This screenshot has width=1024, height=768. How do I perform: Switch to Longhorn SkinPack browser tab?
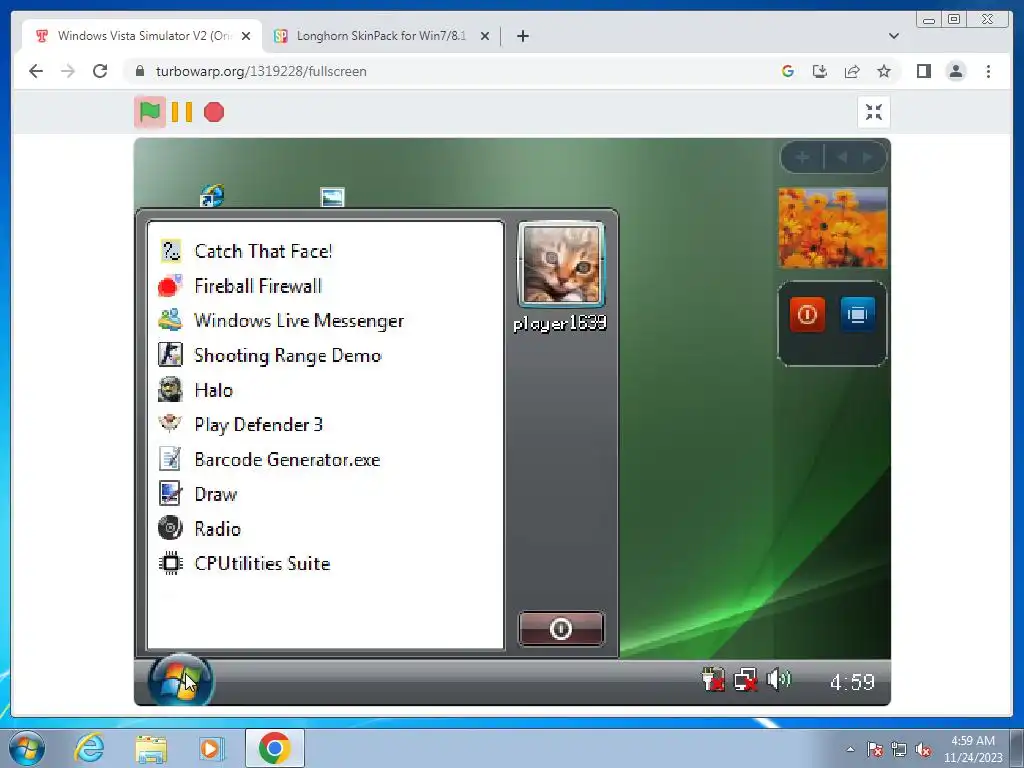pyautogui.click(x=381, y=36)
